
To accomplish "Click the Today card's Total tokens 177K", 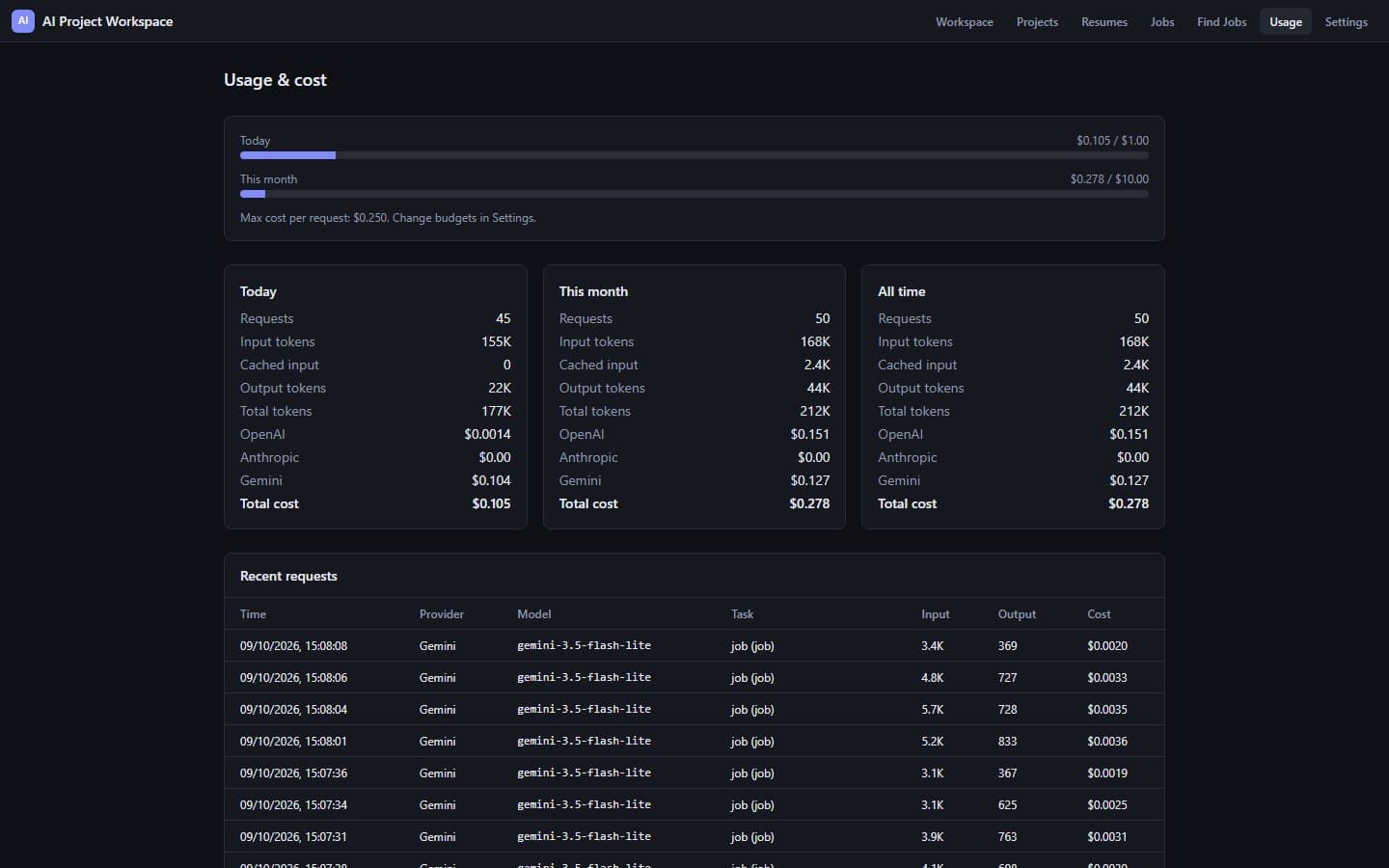I will (x=496, y=411).
